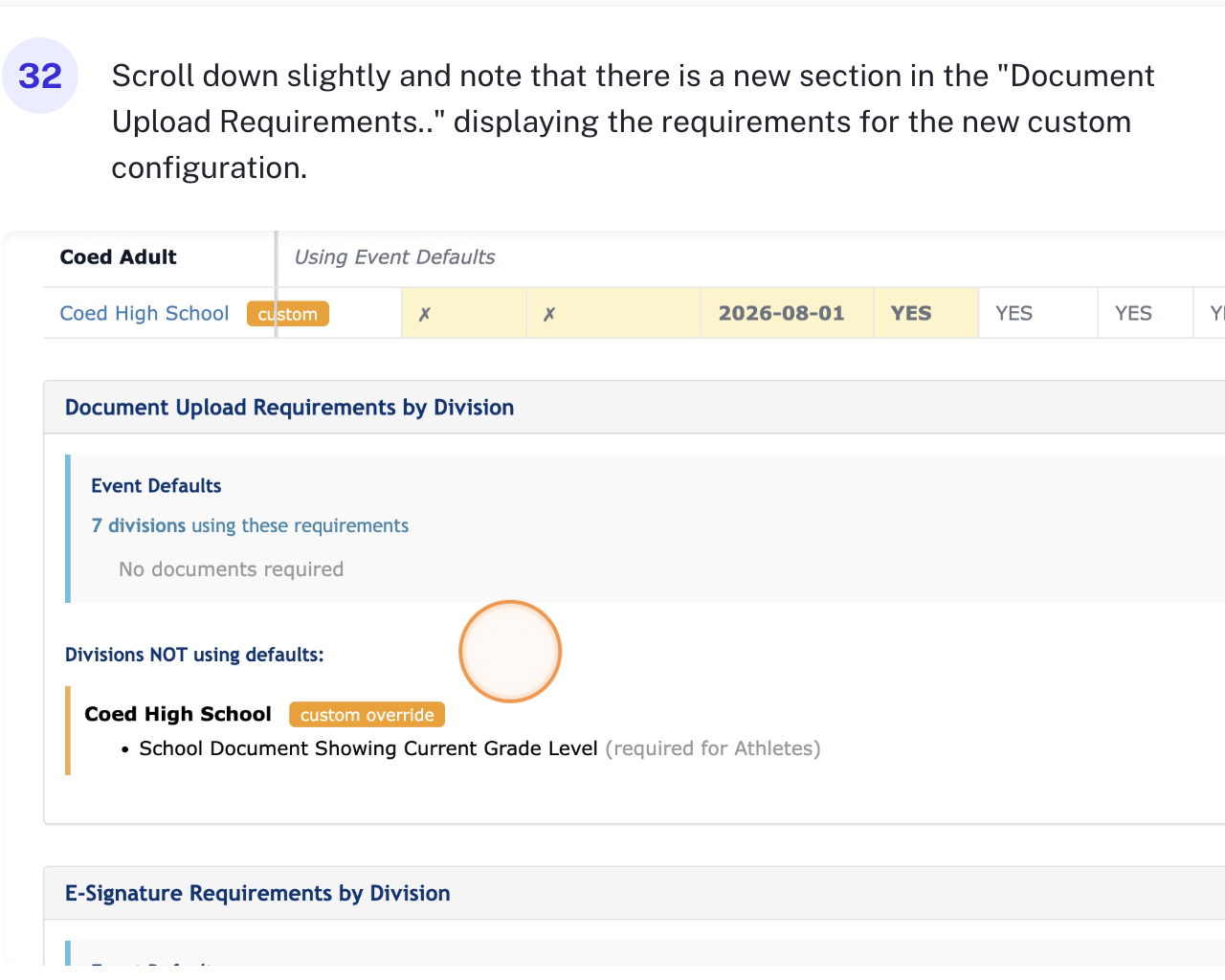1225x980 pixels.
Task: Click the orange circle click indicator
Action: pos(510,652)
